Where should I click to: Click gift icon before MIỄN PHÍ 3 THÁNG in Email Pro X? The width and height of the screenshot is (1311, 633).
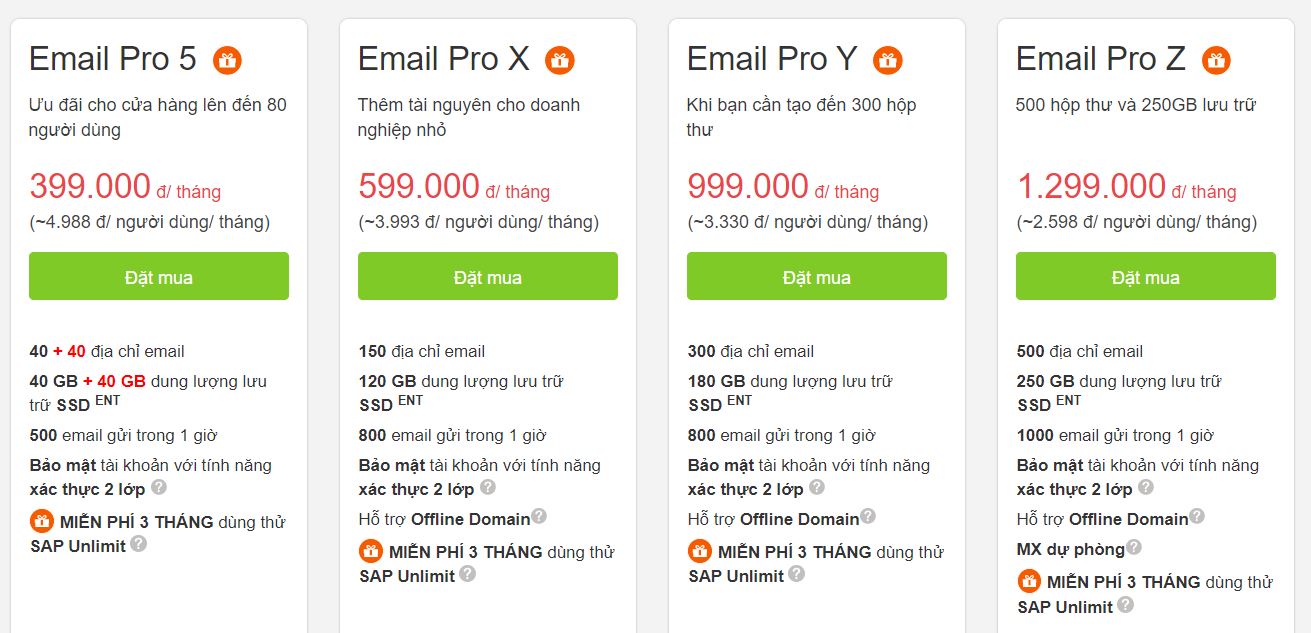(370, 551)
